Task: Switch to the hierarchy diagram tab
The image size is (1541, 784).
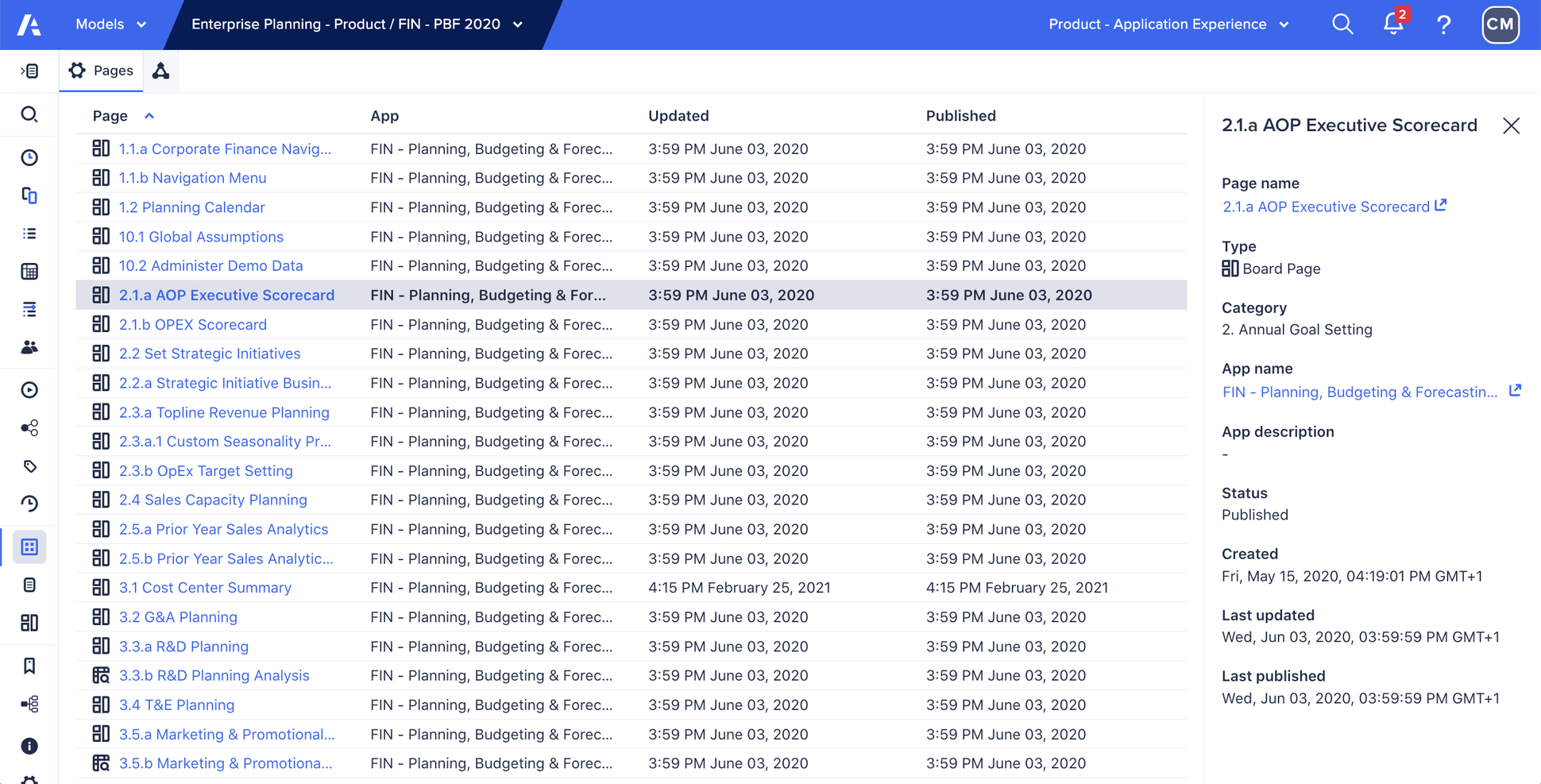Action: (161, 71)
